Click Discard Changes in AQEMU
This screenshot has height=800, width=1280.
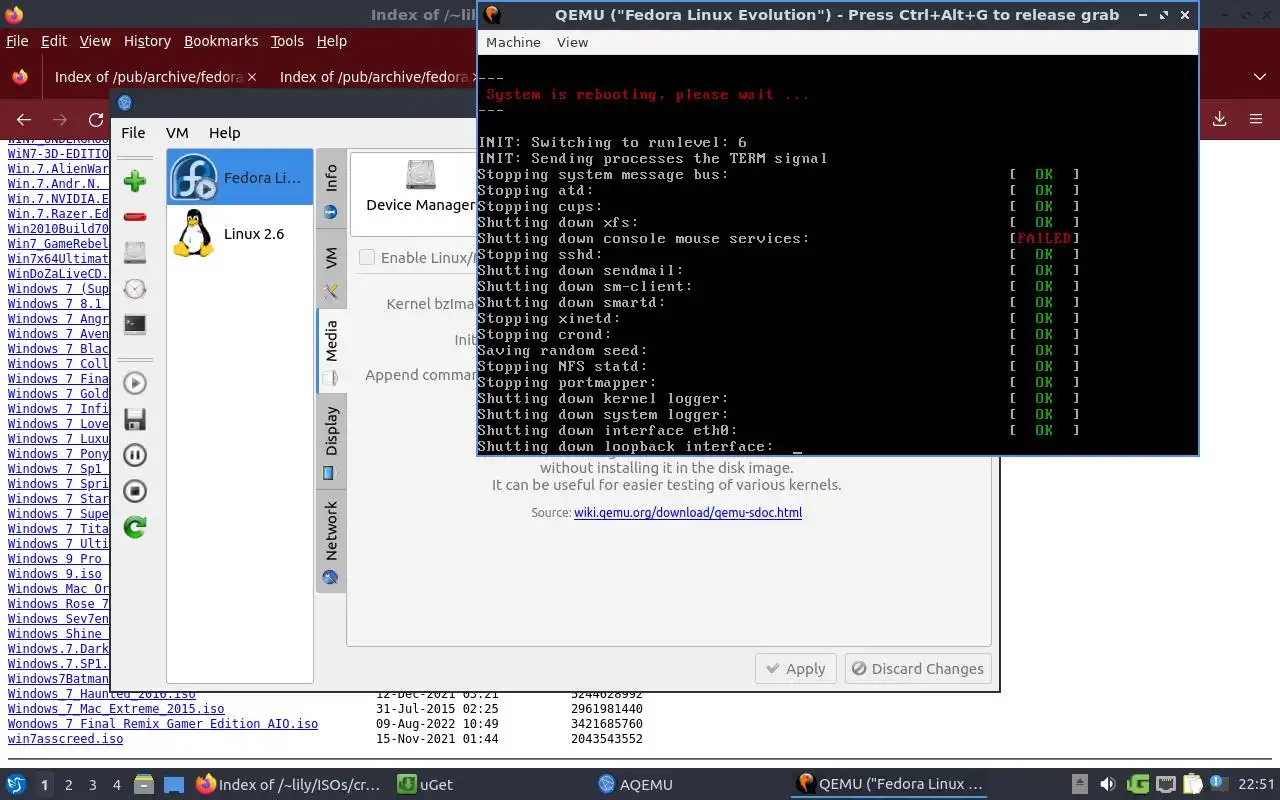coord(917,669)
